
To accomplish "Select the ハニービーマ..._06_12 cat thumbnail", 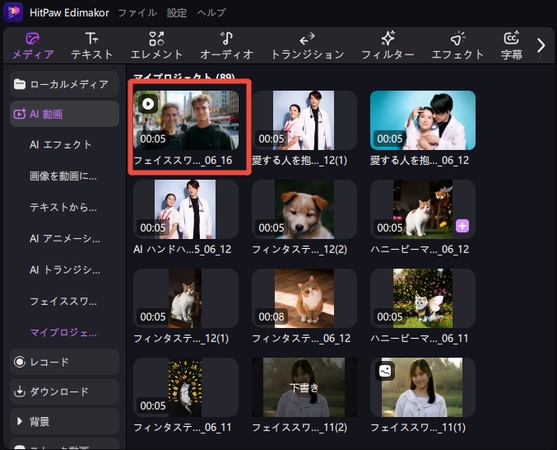I will click(x=423, y=209).
